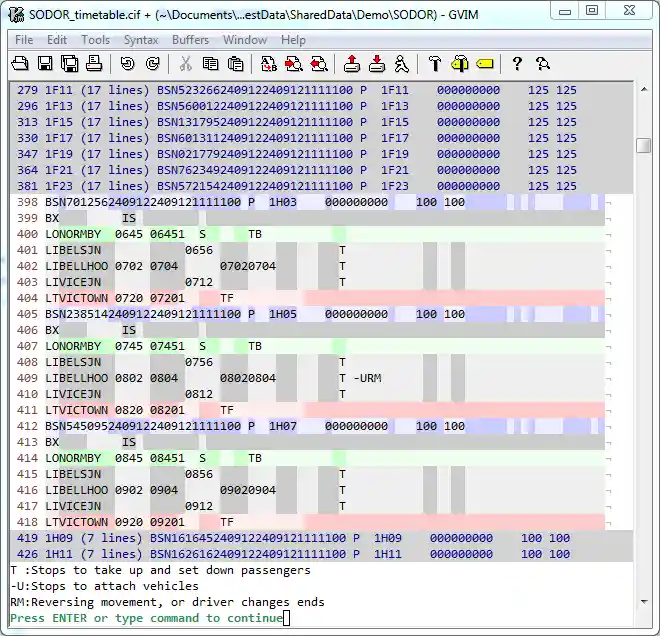Click the scrollbar up arrow
Image resolution: width=660 pixels, height=636 pixels.
(x=644, y=90)
